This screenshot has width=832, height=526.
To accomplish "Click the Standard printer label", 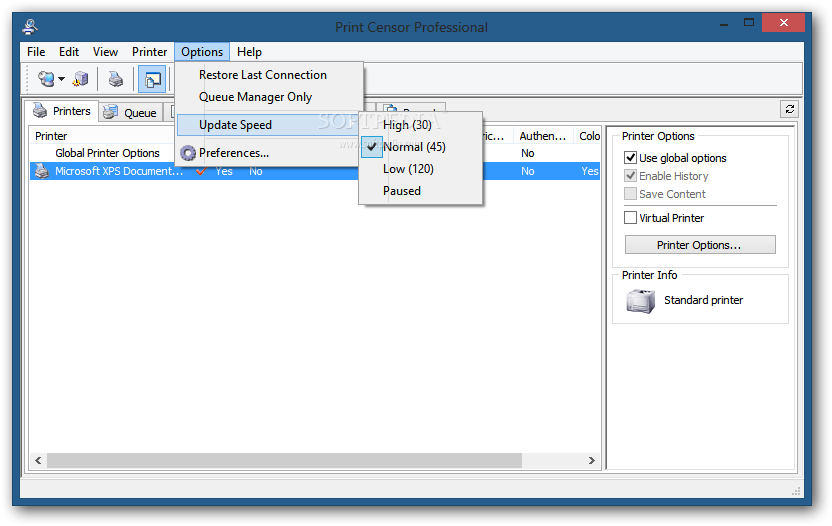I will pyautogui.click(x=703, y=300).
